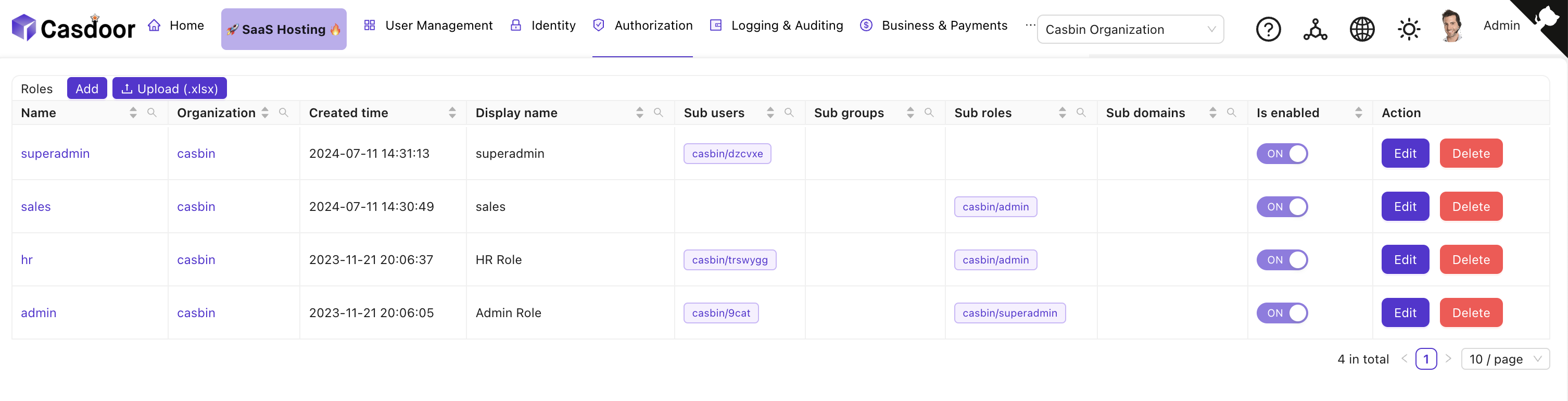The height and width of the screenshot is (401, 1568).
Task: Click the Admin avatar picture
Action: [x=1452, y=26]
